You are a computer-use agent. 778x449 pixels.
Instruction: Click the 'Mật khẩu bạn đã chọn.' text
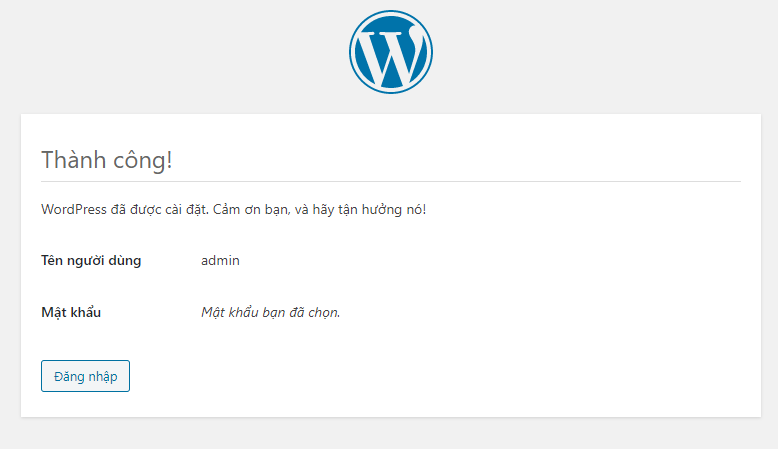pyautogui.click(x=270, y=312)
